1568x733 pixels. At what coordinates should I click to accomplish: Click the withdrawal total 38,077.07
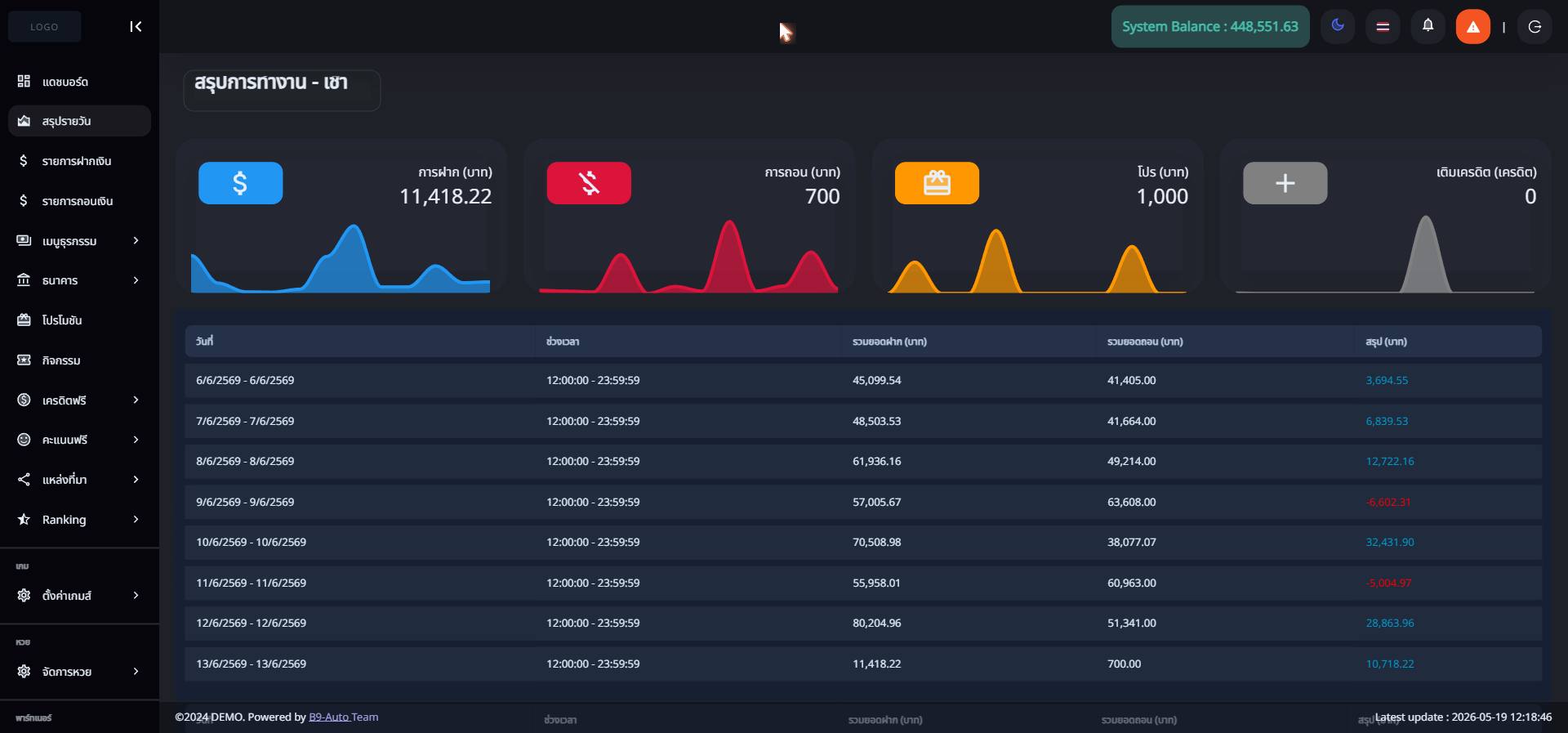(x=1132, y=543)
